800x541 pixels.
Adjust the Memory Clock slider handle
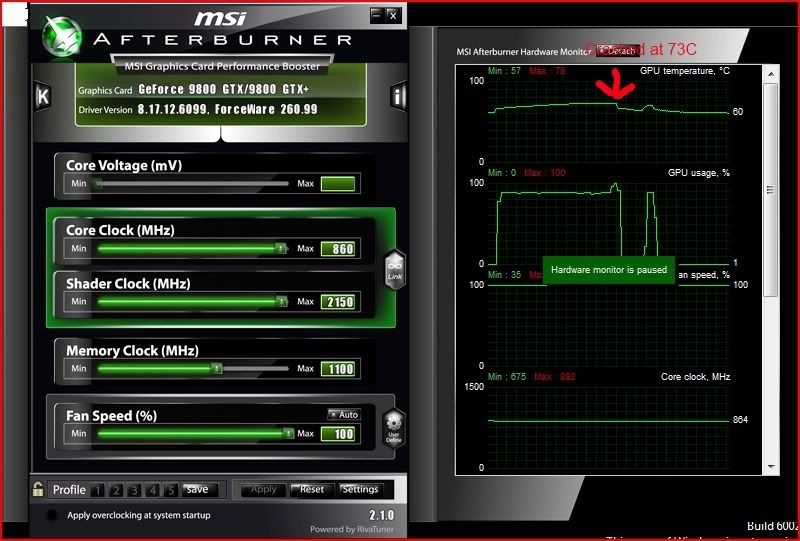[x=217, y=368]
